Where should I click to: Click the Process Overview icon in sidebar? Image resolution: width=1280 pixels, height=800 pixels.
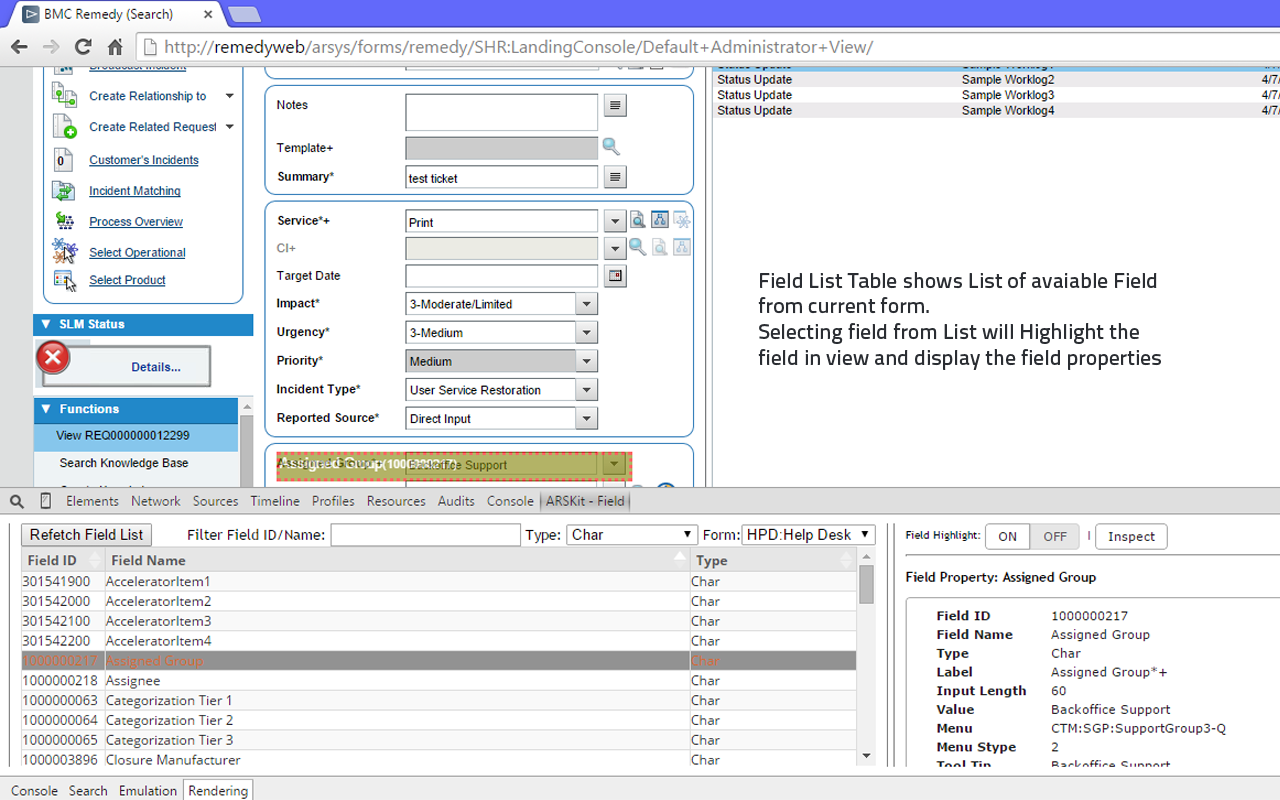pos(66,221)
